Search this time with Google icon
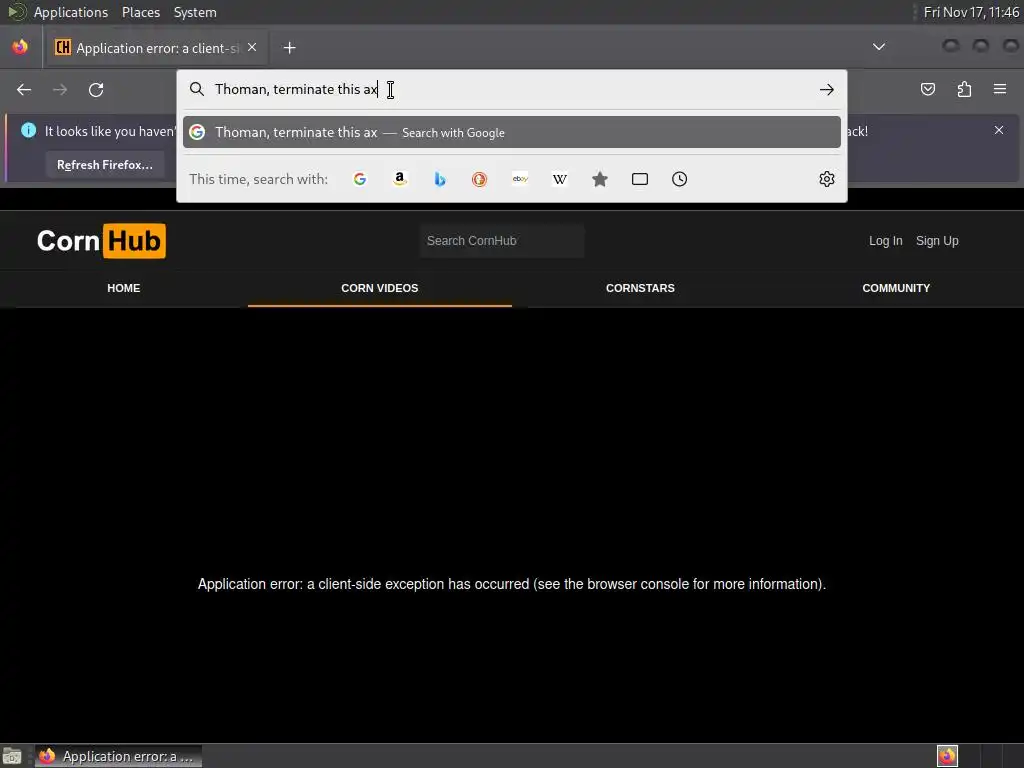The image size is (1024, 768). 360,179
